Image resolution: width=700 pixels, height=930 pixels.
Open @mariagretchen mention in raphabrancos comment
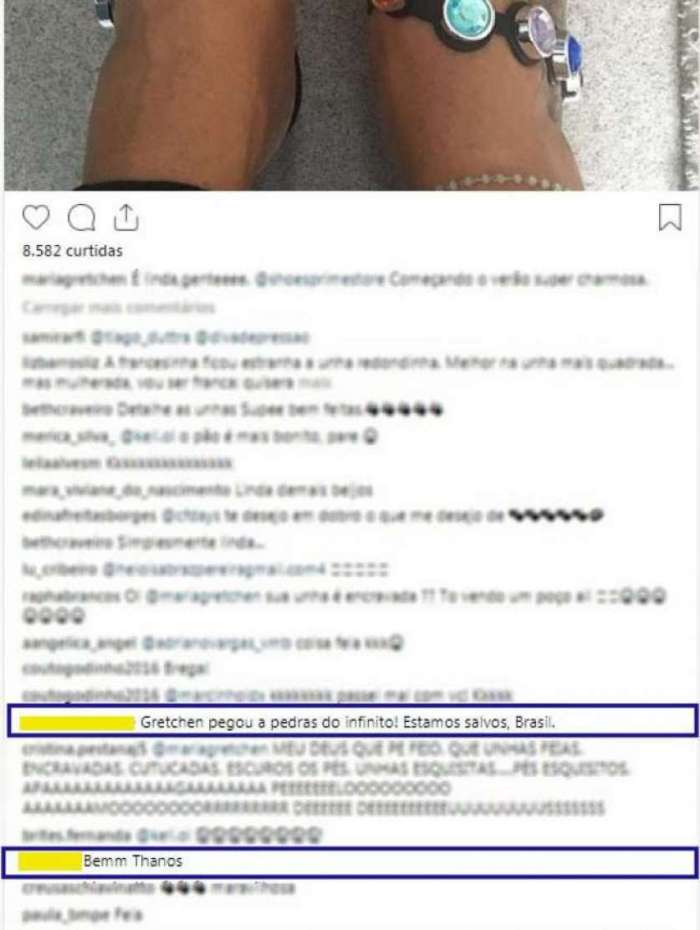[203, 596]
